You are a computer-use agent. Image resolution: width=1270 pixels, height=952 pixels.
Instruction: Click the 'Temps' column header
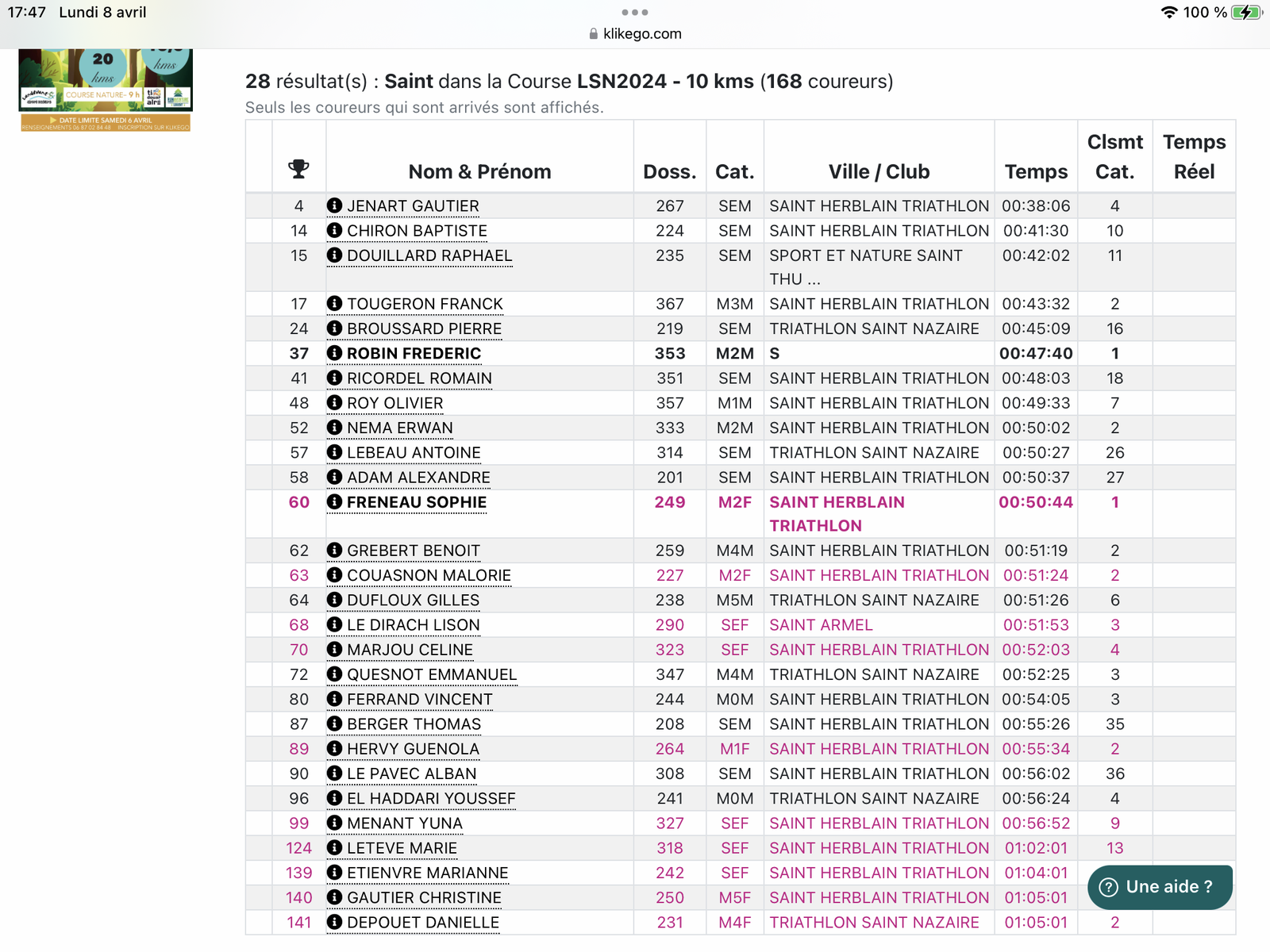(x=1036, y=172)
